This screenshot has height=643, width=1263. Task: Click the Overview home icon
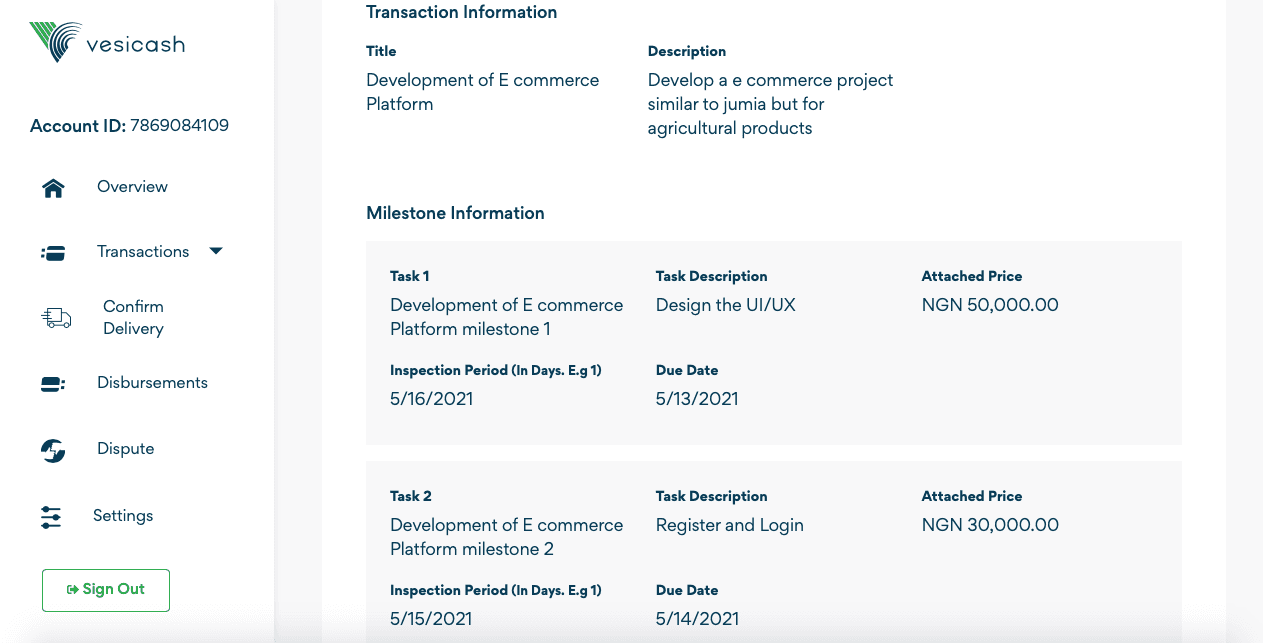pos(53,188)
